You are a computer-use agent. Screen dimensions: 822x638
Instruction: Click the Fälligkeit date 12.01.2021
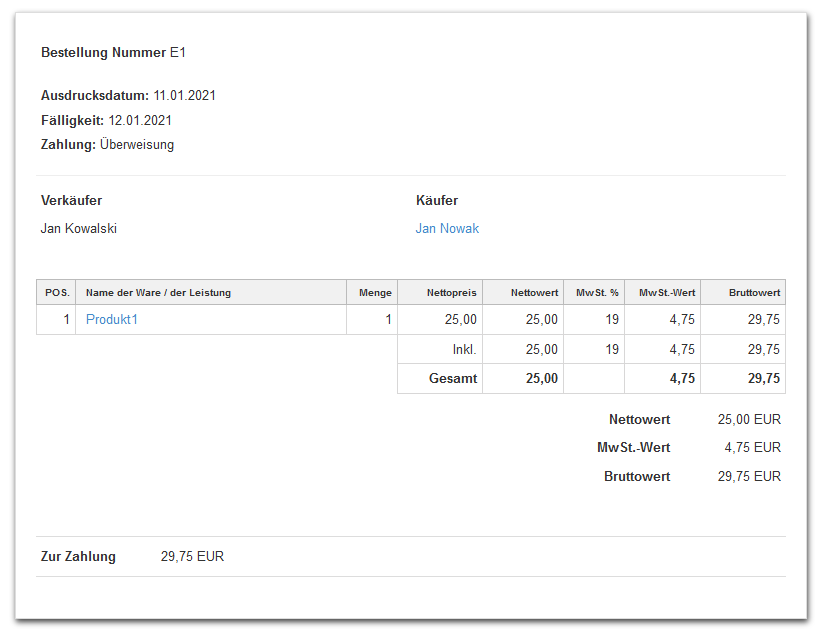140,121
